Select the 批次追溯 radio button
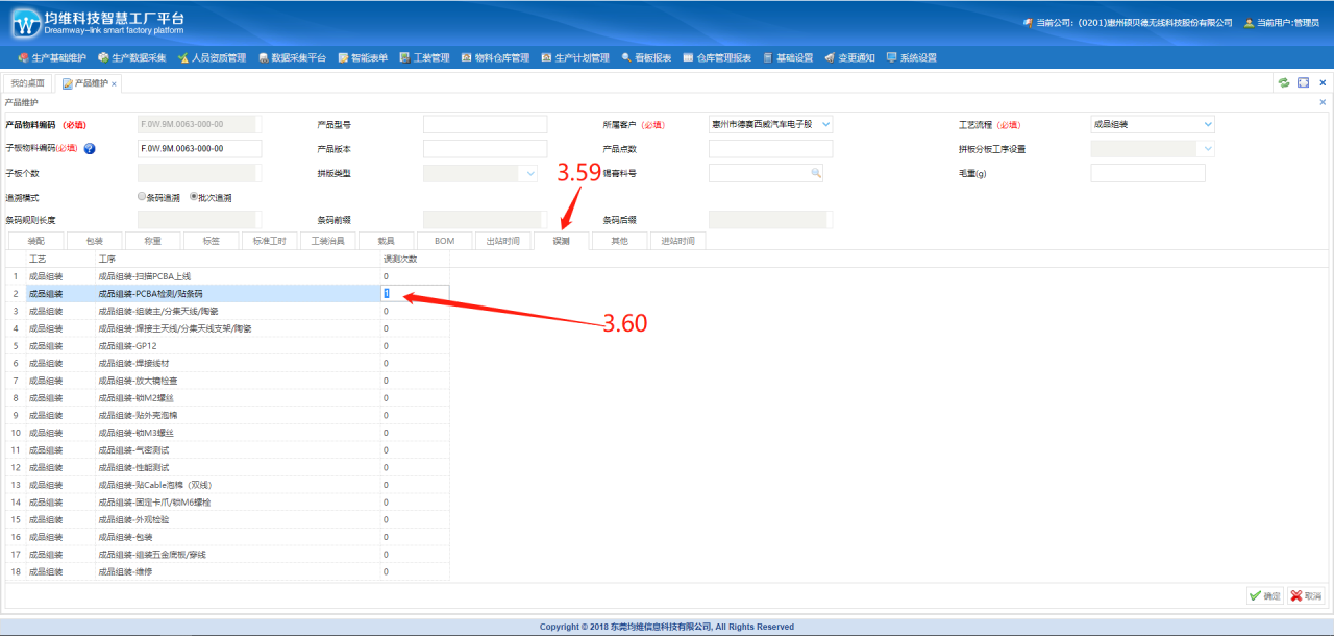The height and width of the screenshot is (636, 1334). click(194, 197)
